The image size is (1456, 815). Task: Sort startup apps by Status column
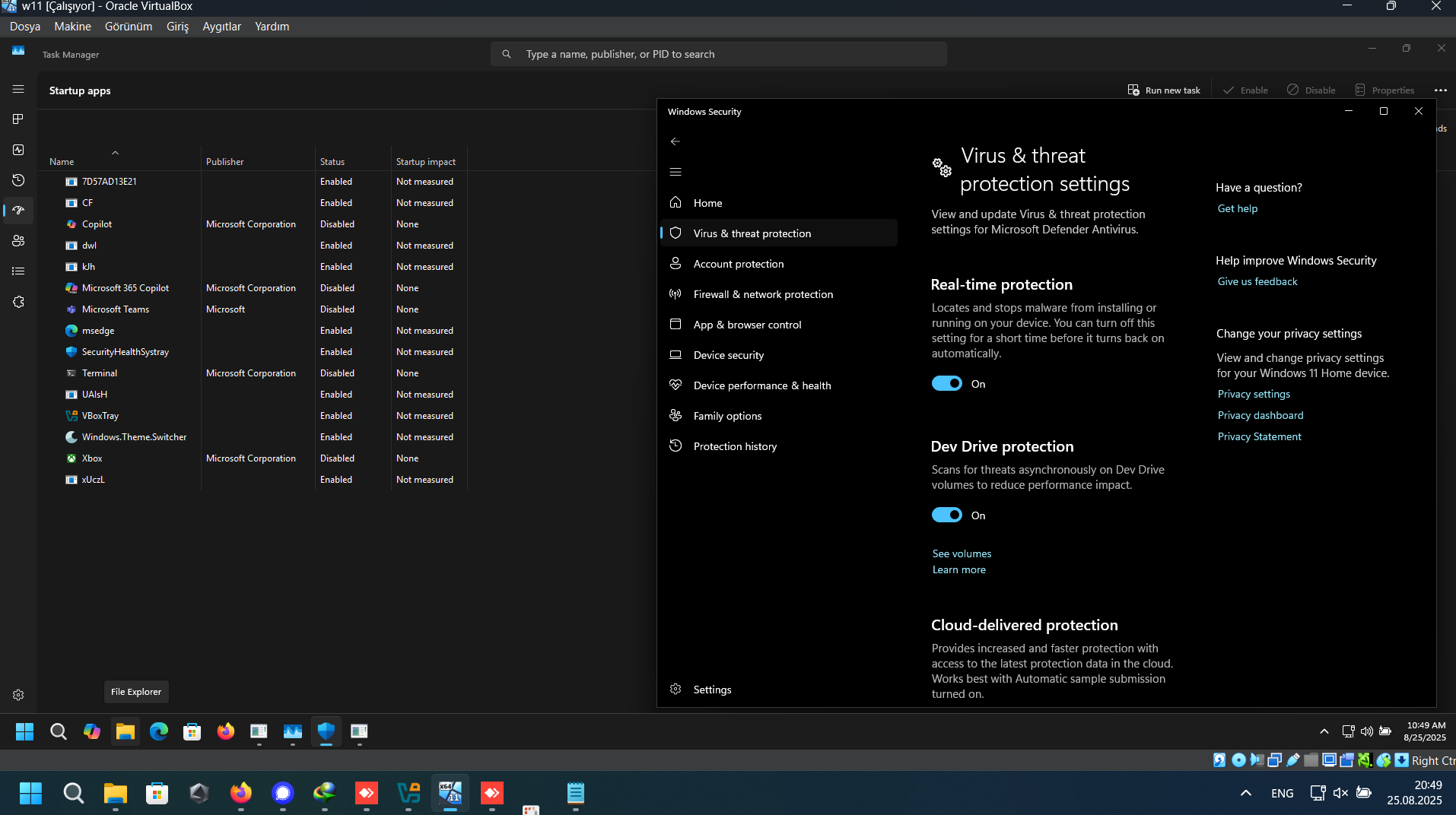tap(332, 162)
